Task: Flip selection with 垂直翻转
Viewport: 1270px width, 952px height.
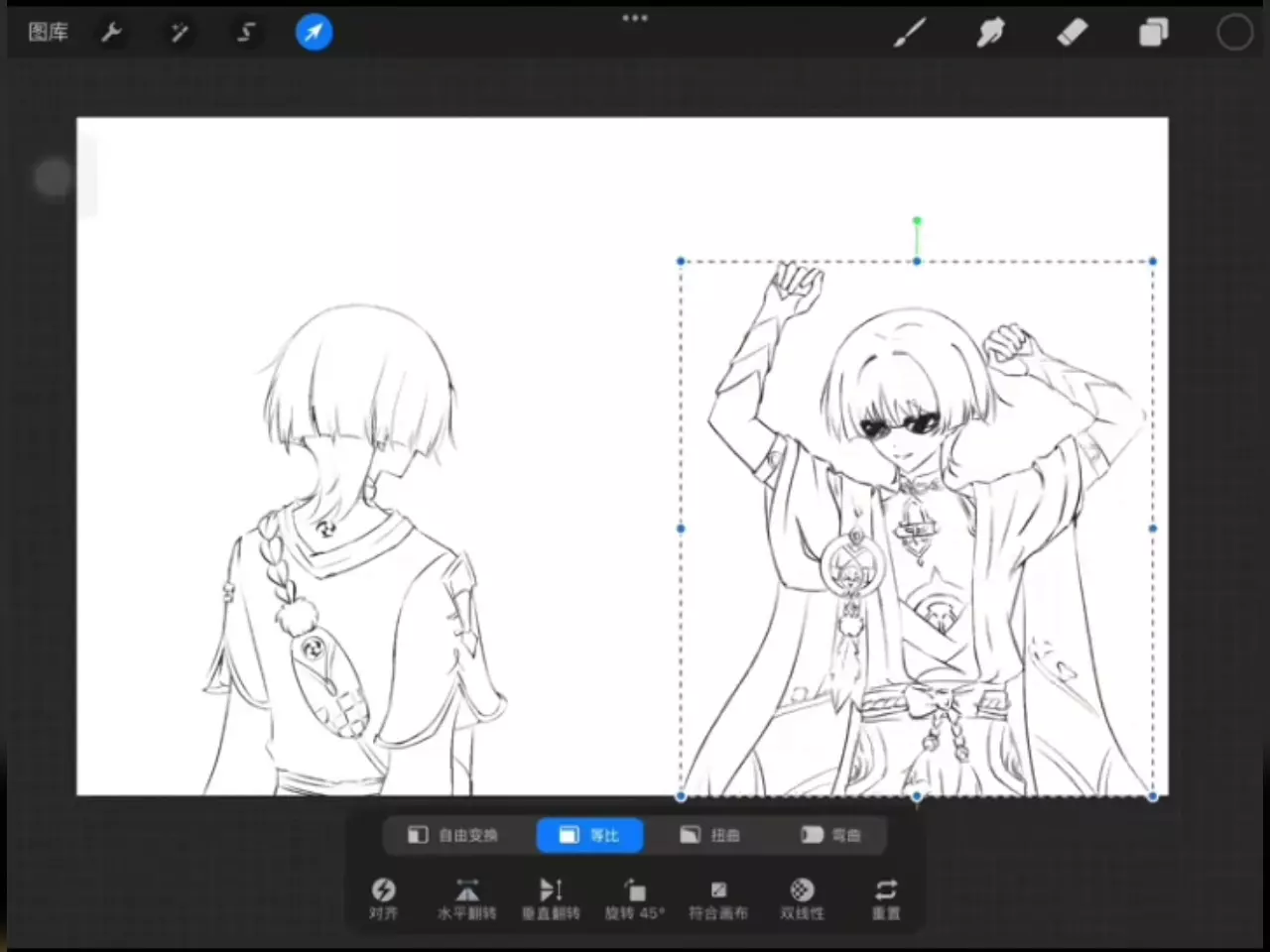Action: (551, 898)
